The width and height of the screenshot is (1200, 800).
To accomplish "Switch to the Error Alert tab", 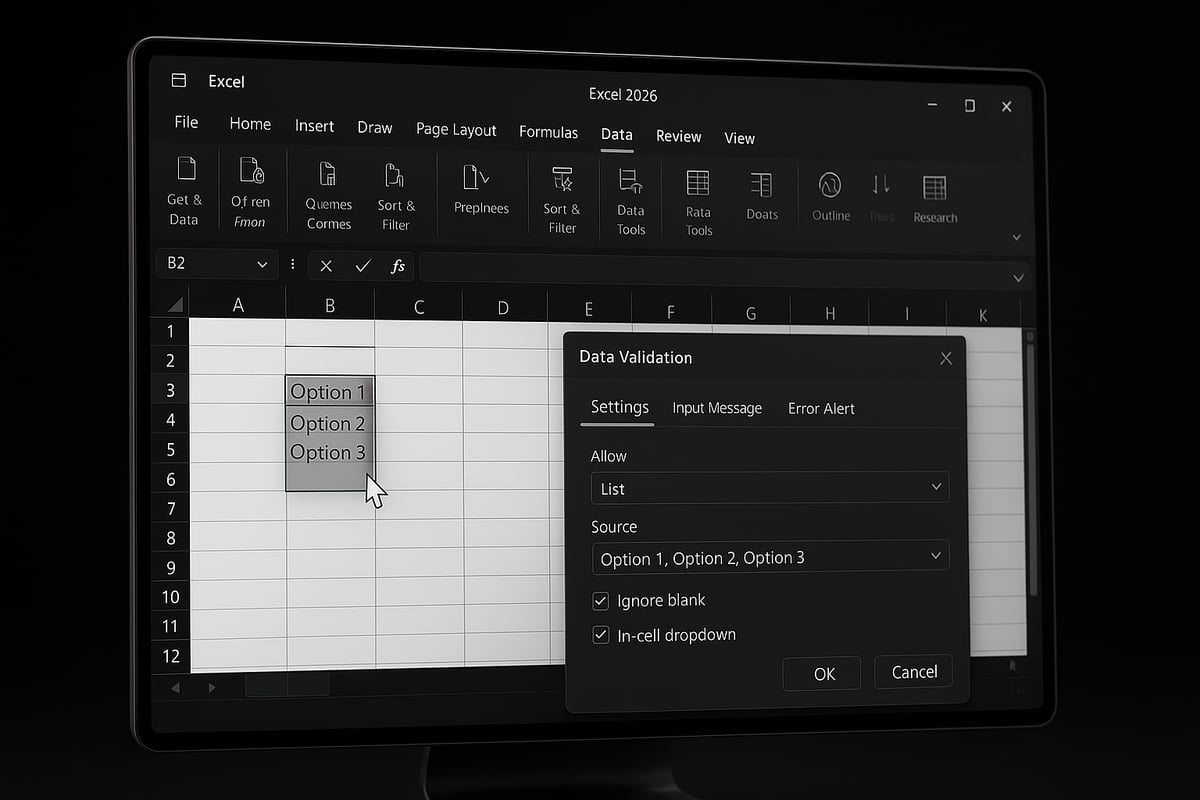I will [821, 408].
